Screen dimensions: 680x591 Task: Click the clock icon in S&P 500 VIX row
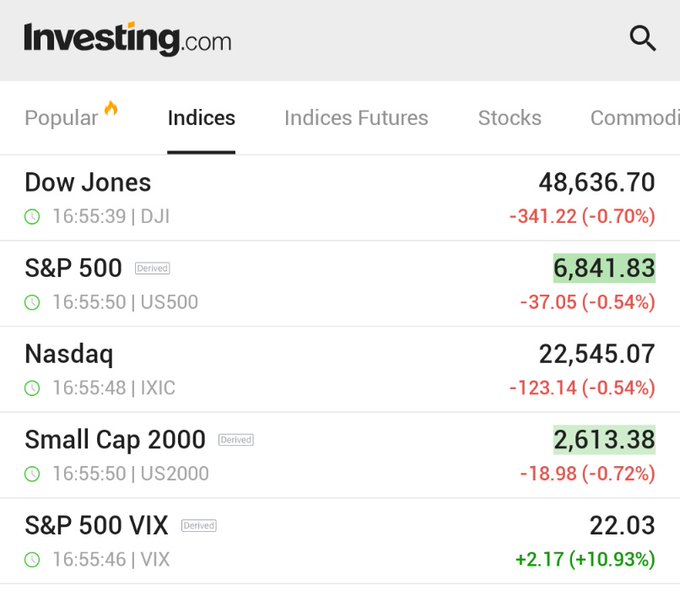tap(32, 560)
